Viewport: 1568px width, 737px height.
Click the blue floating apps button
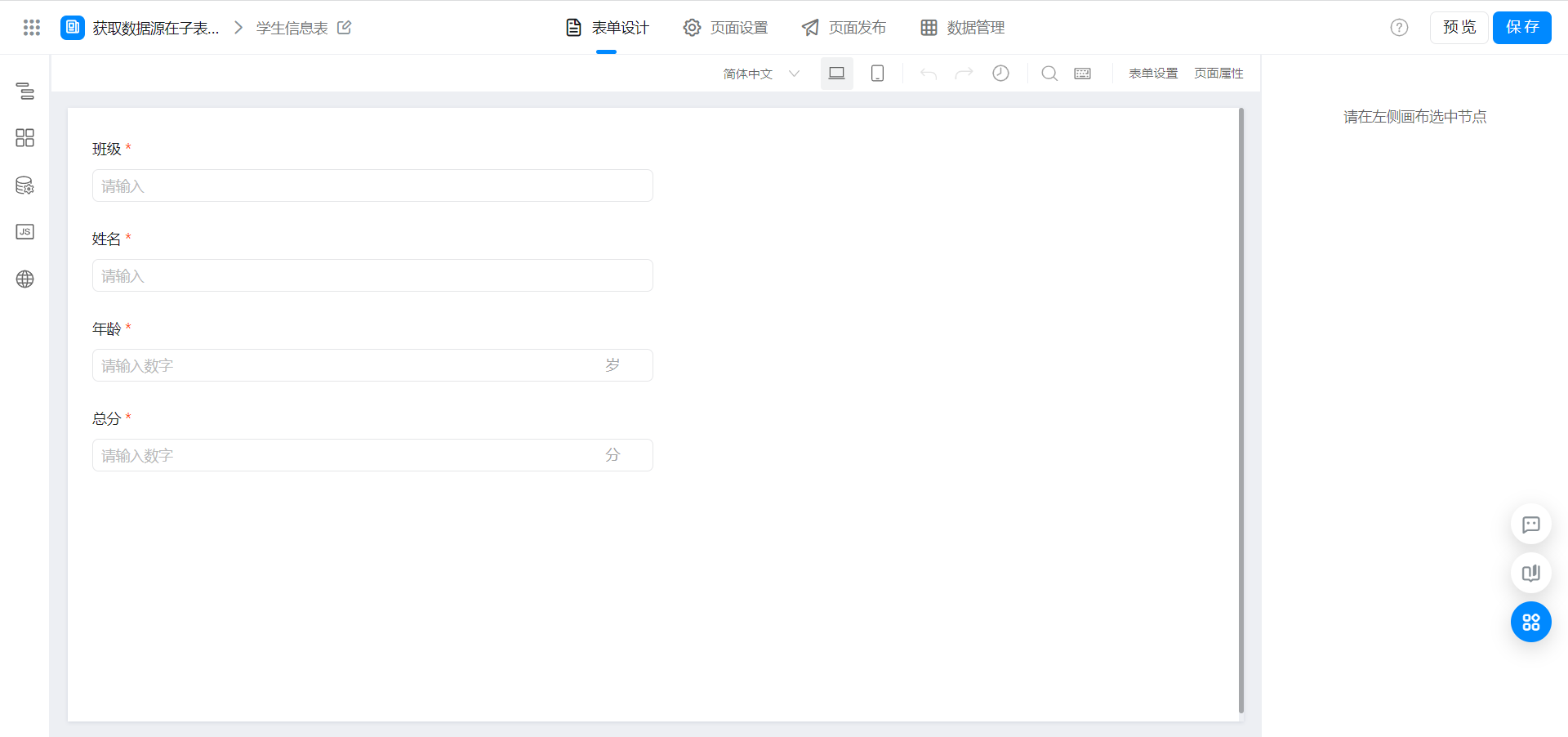1531,622
